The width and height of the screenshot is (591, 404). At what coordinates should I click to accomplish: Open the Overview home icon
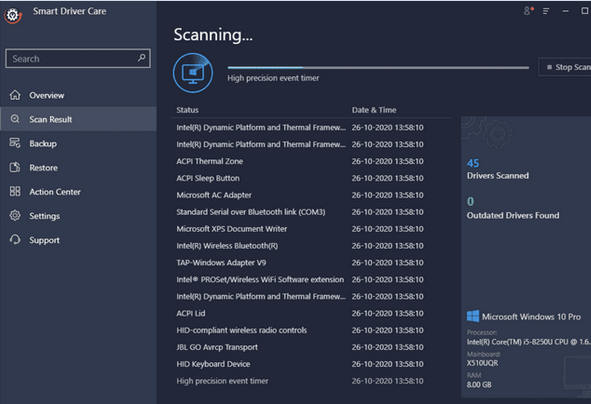(x=15, y=95)
